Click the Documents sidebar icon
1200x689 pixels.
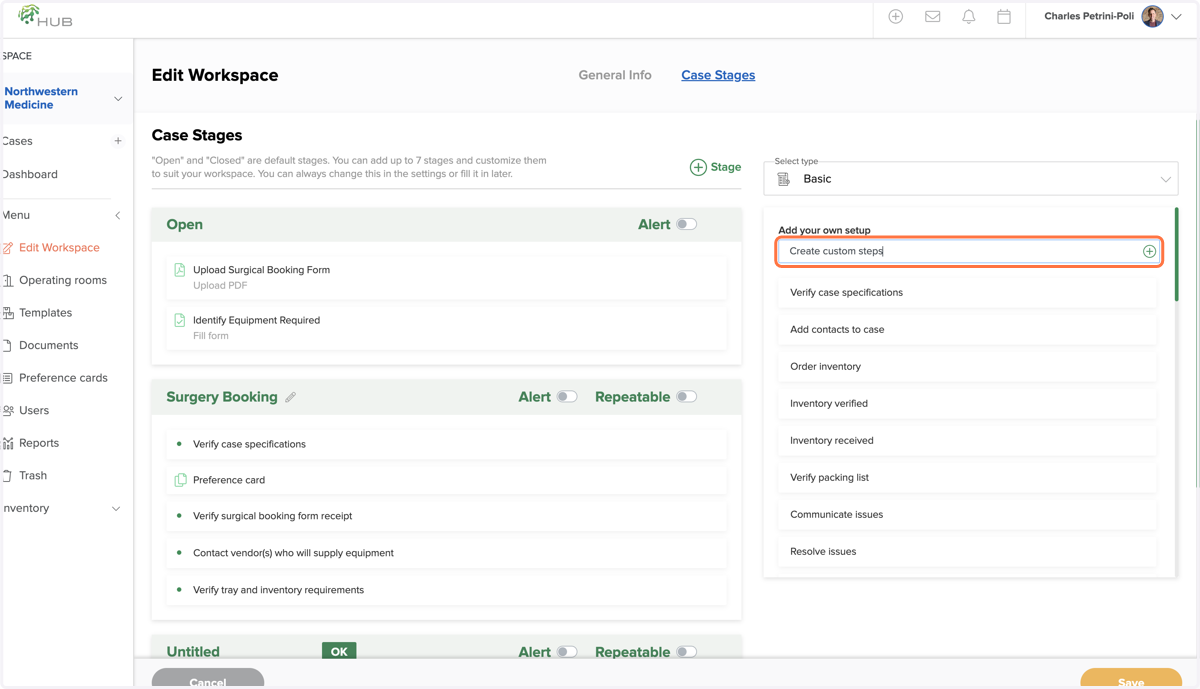[x=8, y=346]
